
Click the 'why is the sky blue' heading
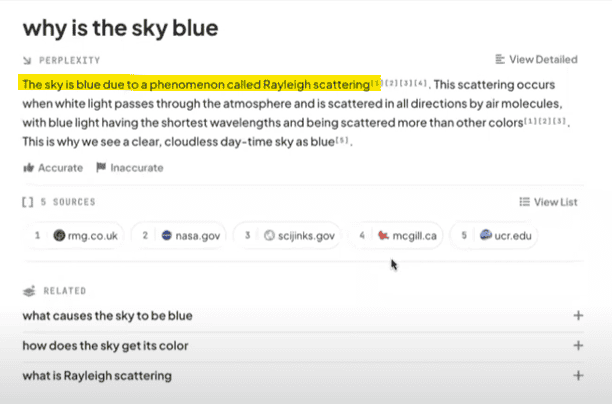[x=120, y=28]
